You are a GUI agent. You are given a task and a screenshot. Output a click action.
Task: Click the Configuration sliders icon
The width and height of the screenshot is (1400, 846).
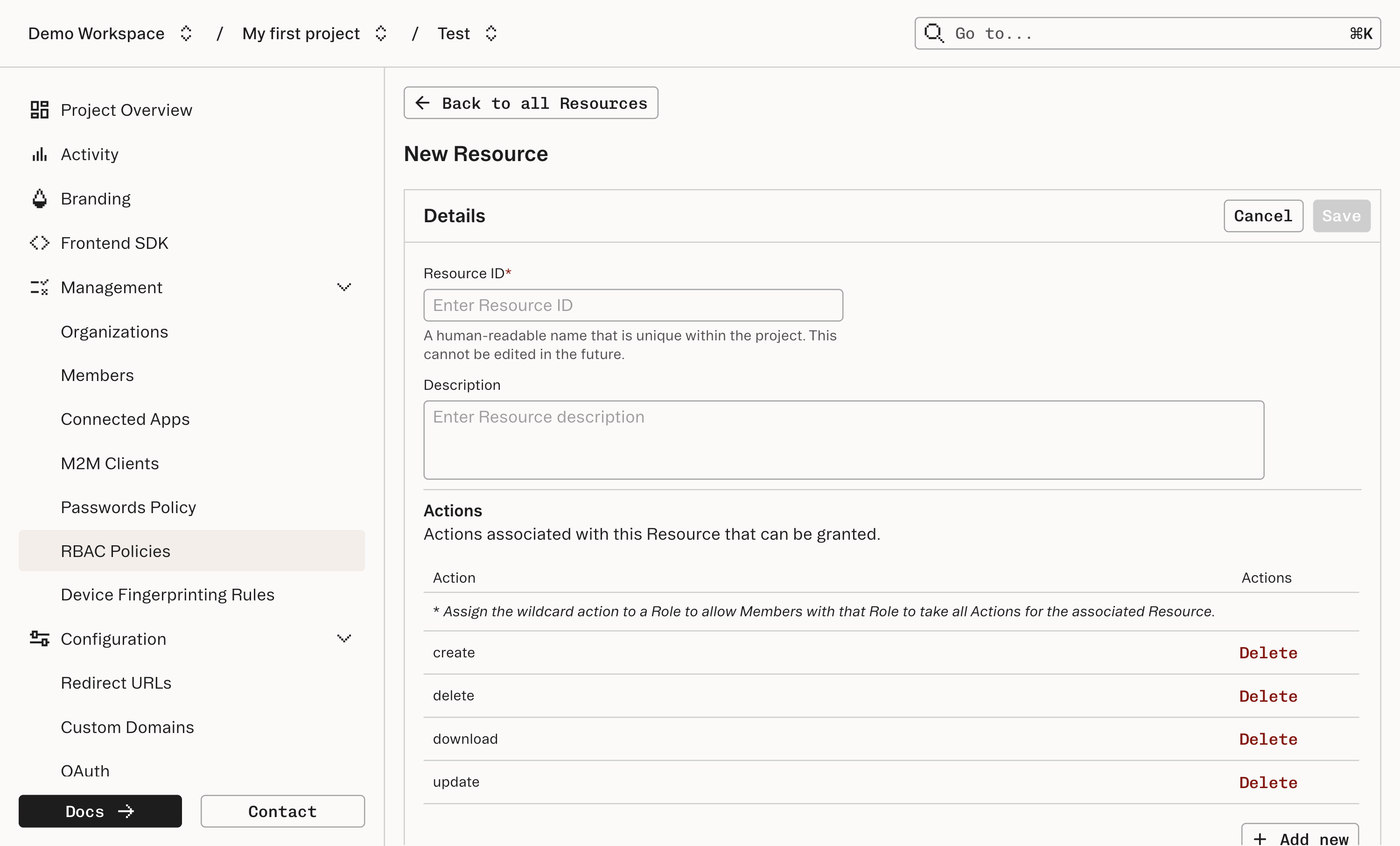[x=39, y=639]
